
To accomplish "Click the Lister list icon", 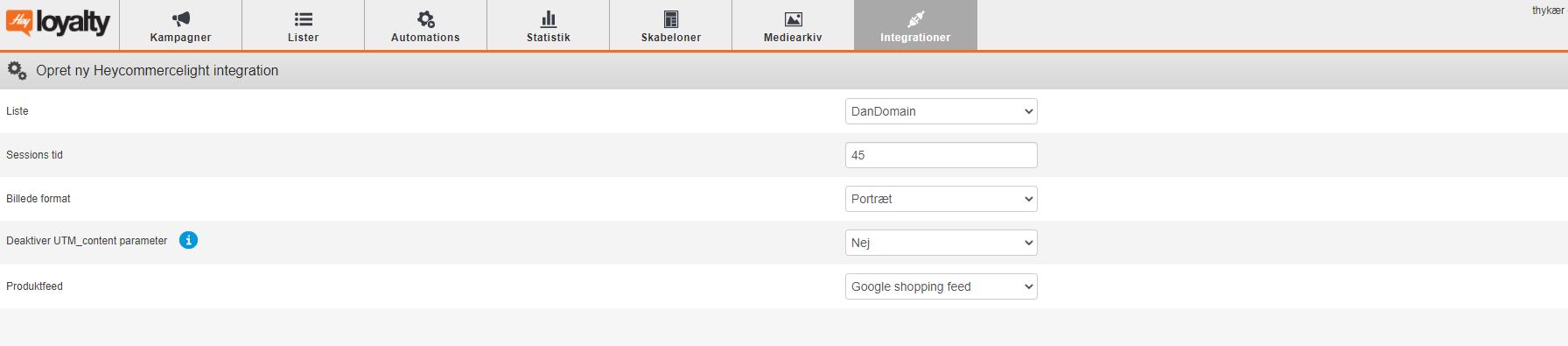I will tap(304, 19).
